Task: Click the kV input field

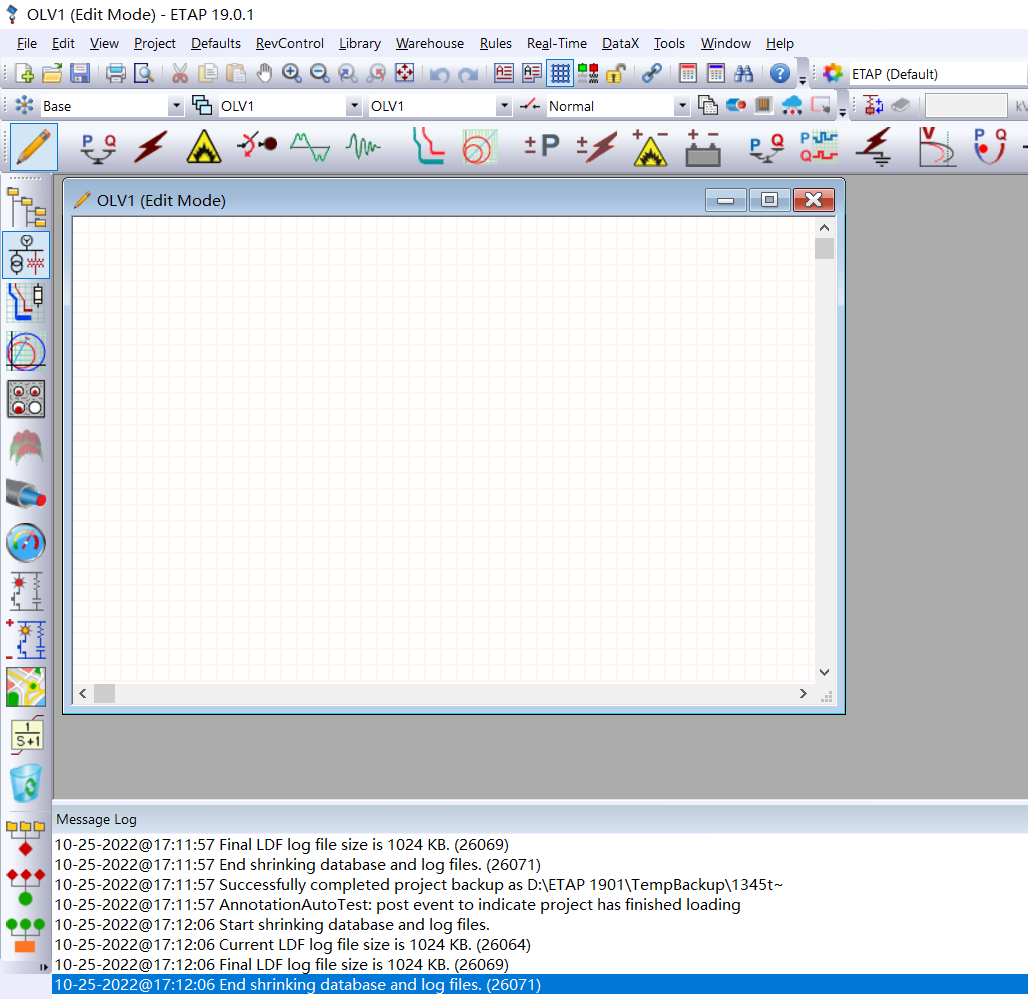Action: (x=966, y=106)
